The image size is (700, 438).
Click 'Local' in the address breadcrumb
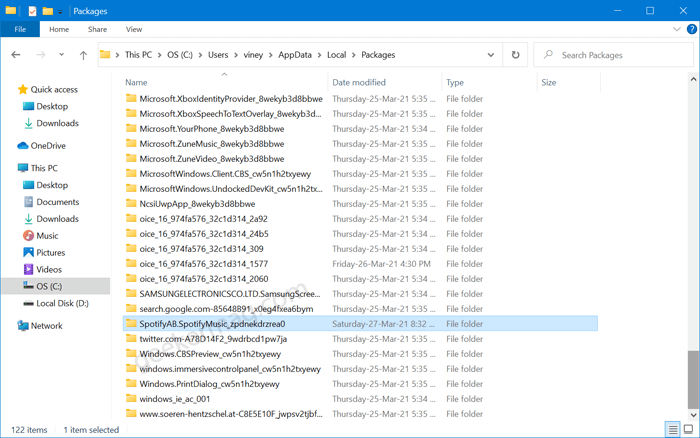337,55
